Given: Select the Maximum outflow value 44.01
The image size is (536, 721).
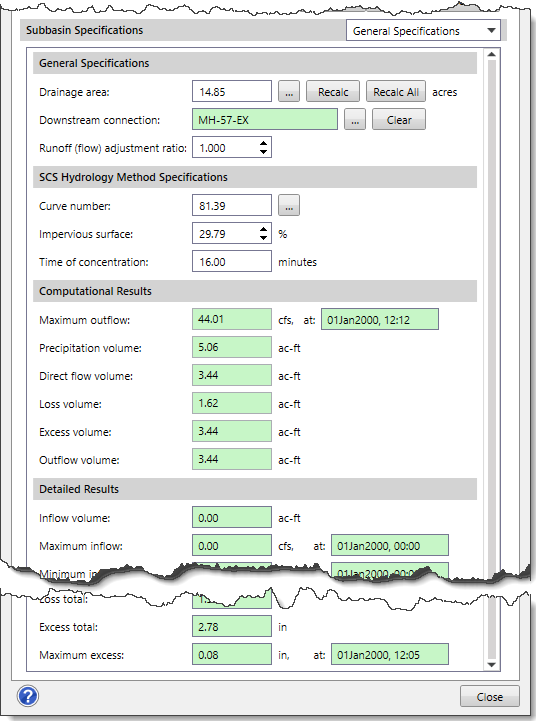Looking at the screenshot, I should coord(232,319).
